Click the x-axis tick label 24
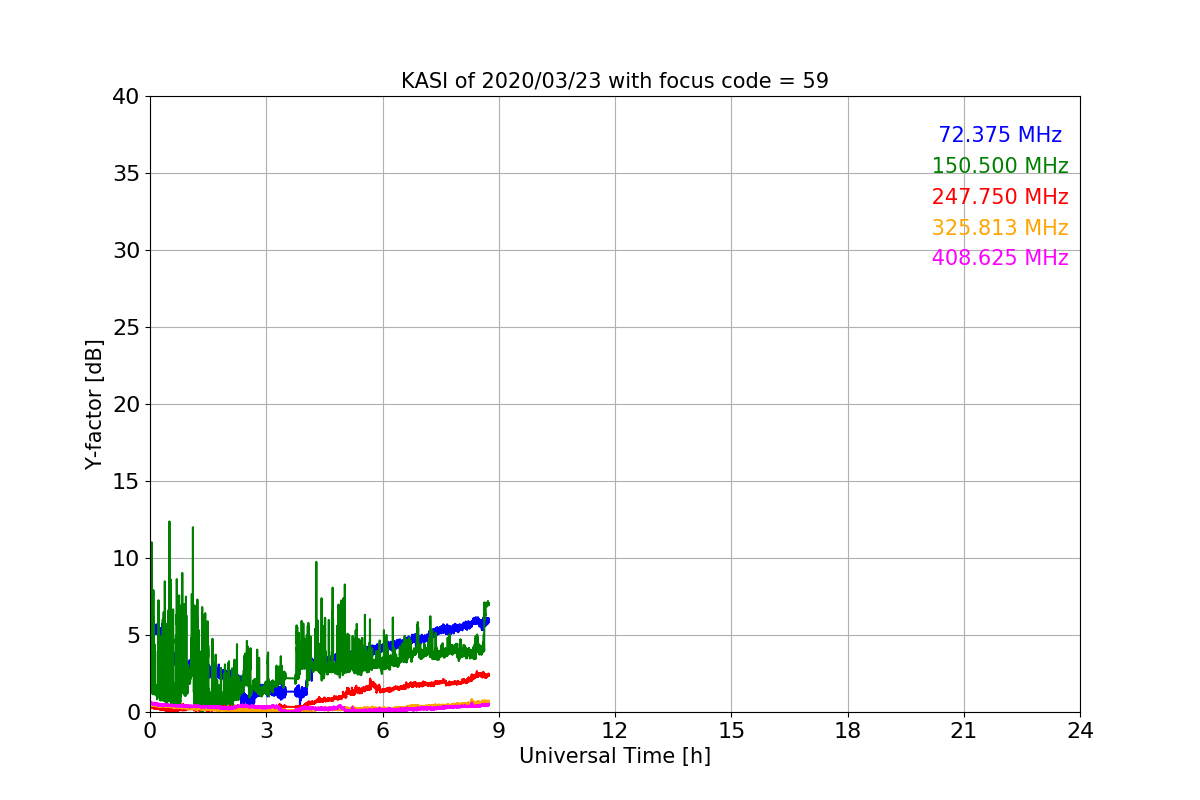This screenshot has height=800, width=1200. (1080, 731)
